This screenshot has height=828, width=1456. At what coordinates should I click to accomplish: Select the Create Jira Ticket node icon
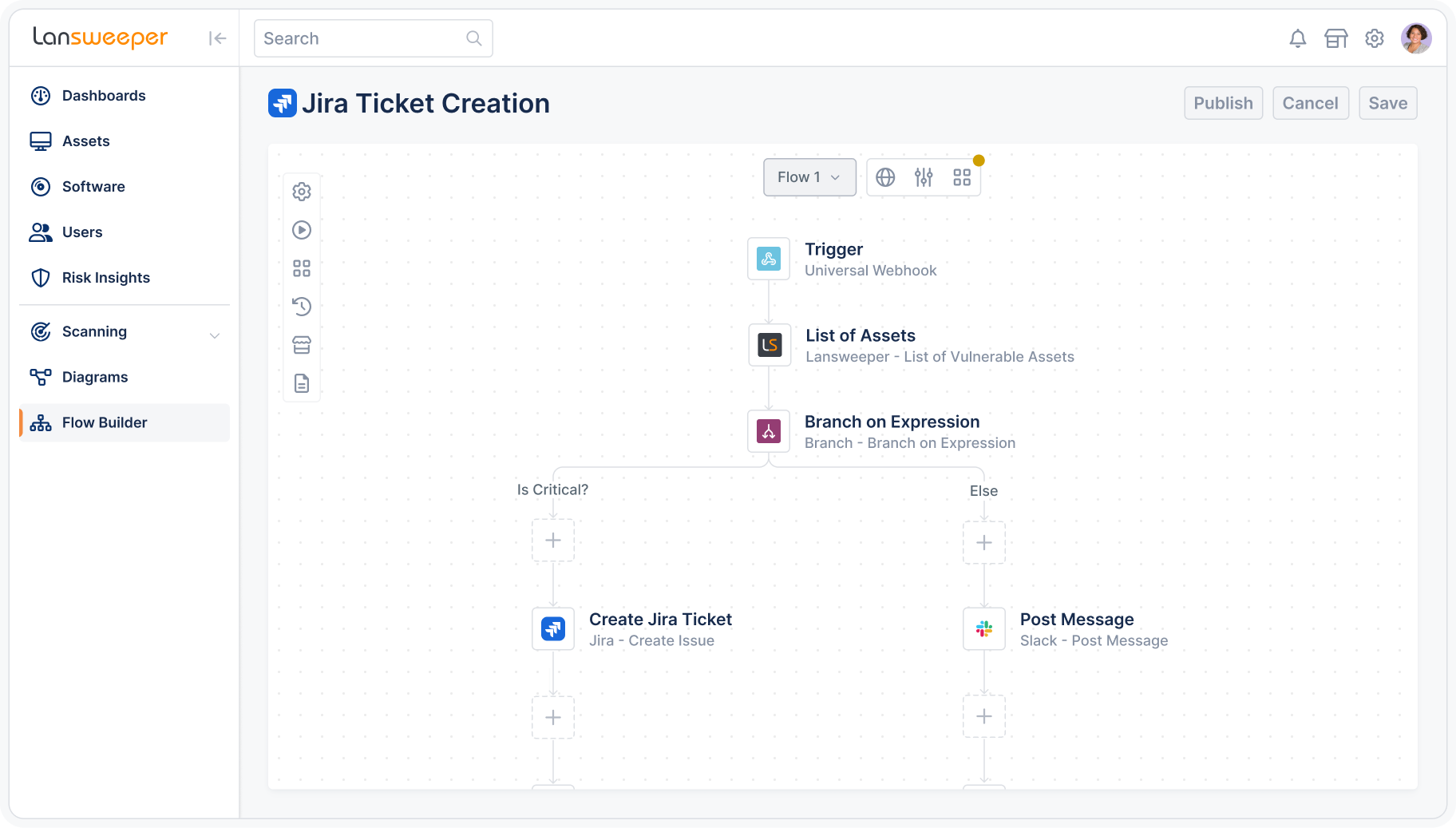553,629
